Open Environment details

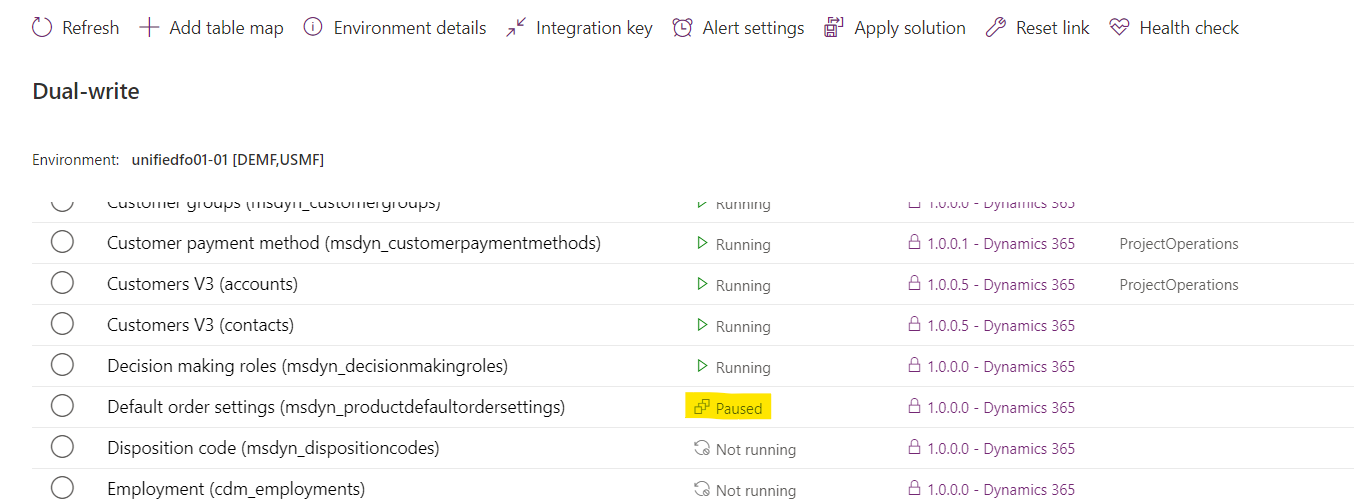coord(410,28)
